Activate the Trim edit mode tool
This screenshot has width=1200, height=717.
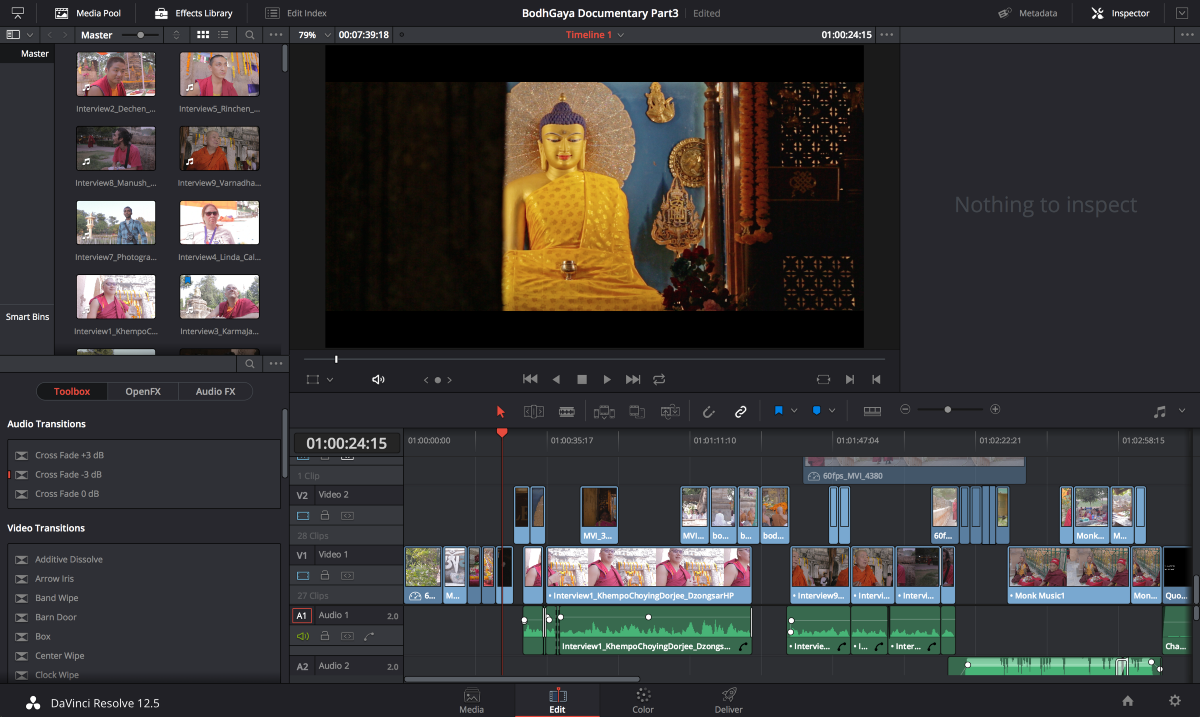(533, 411)
